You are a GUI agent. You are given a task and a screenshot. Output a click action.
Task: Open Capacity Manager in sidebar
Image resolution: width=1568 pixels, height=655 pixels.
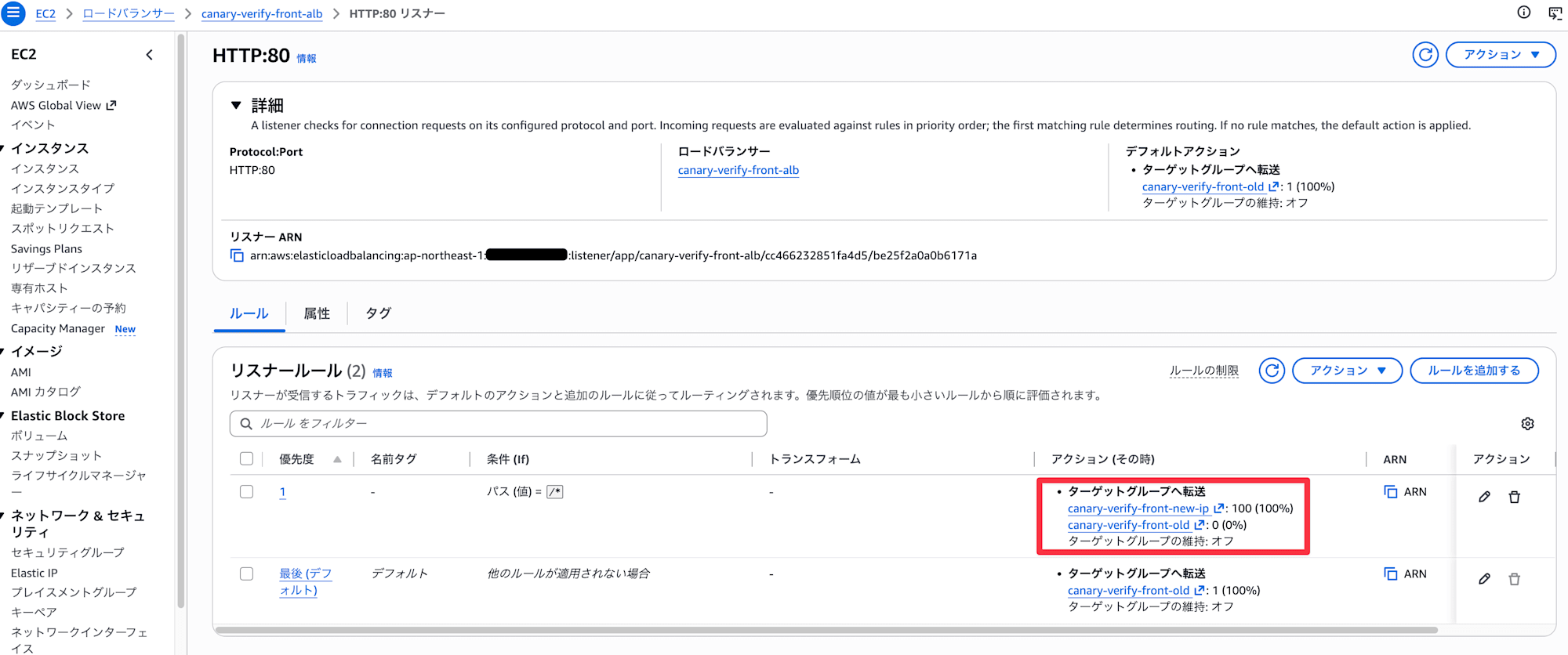click(x=58, y=328)
